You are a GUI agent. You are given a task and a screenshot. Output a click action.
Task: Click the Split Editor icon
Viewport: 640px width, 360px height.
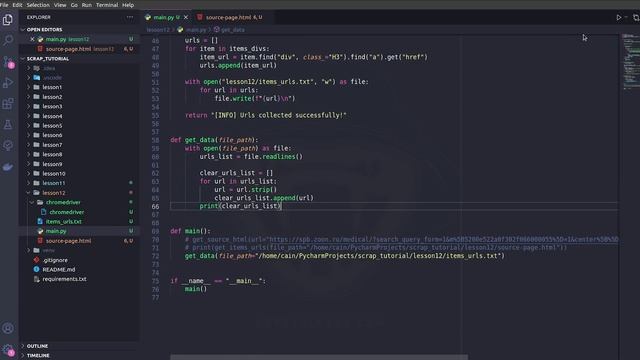pyautogui.click(x=636, y=18)
